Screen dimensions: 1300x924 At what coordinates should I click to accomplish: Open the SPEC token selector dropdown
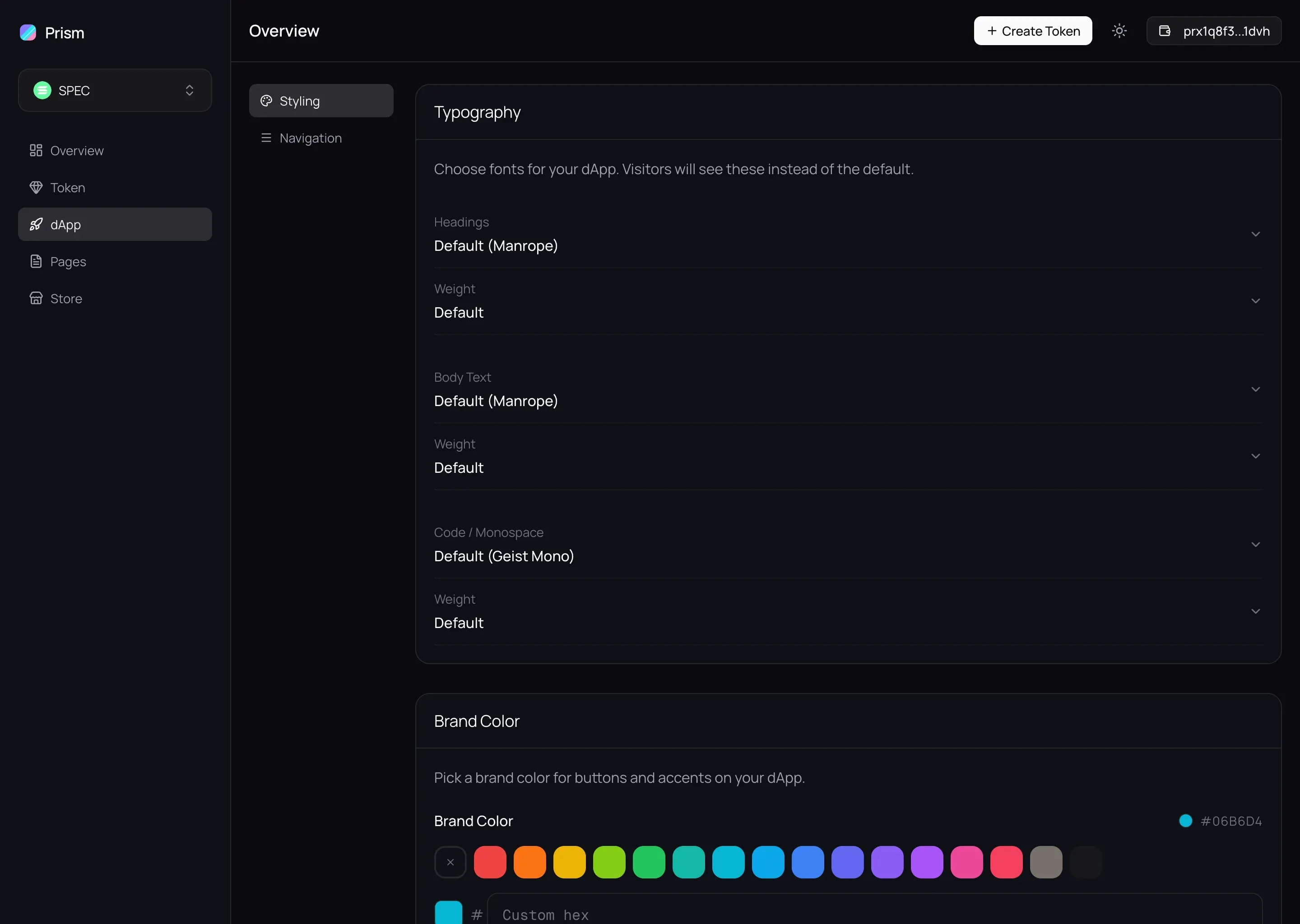point(115,91)
